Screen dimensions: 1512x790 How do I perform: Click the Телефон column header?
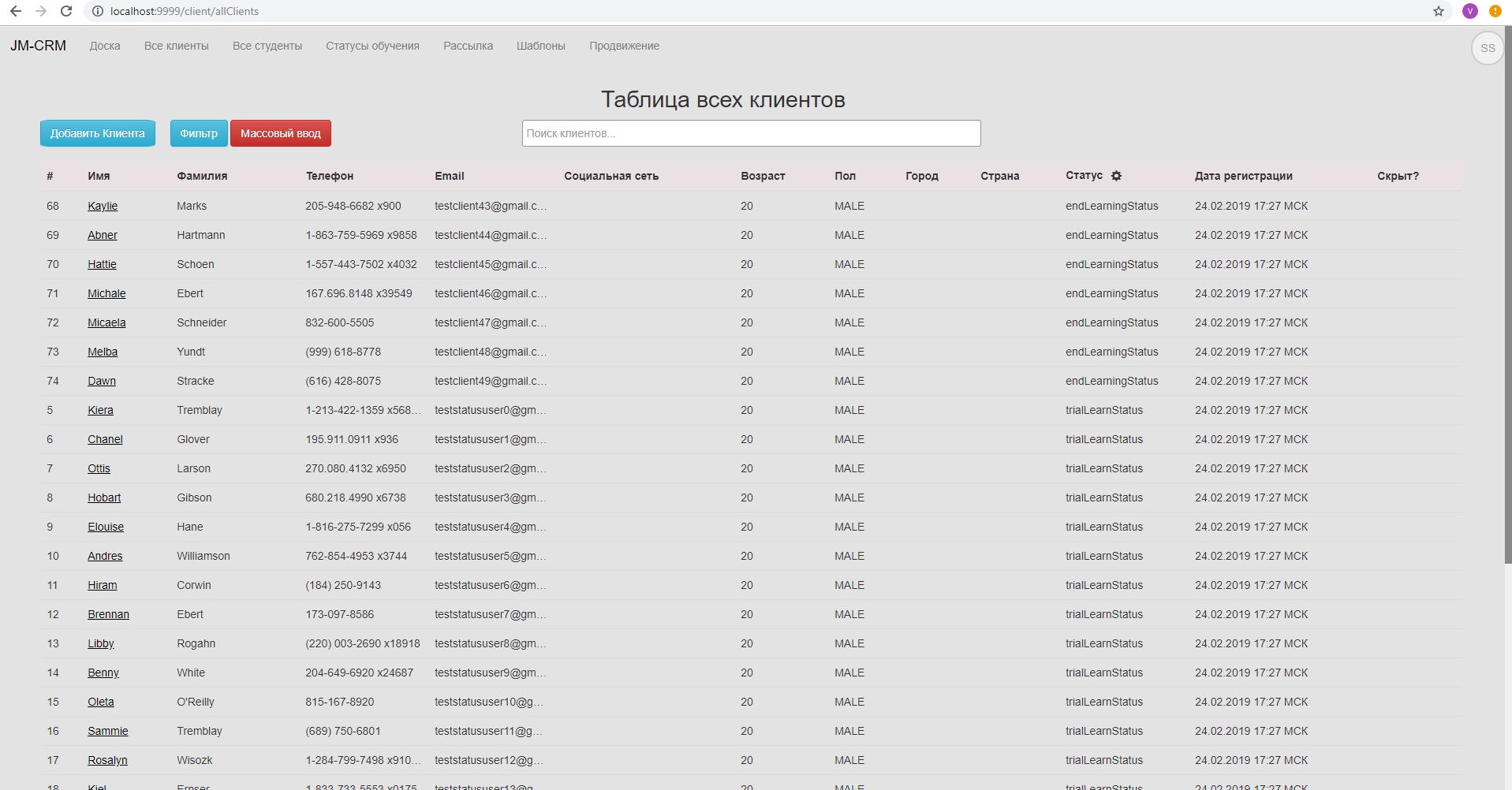(330, 176)
